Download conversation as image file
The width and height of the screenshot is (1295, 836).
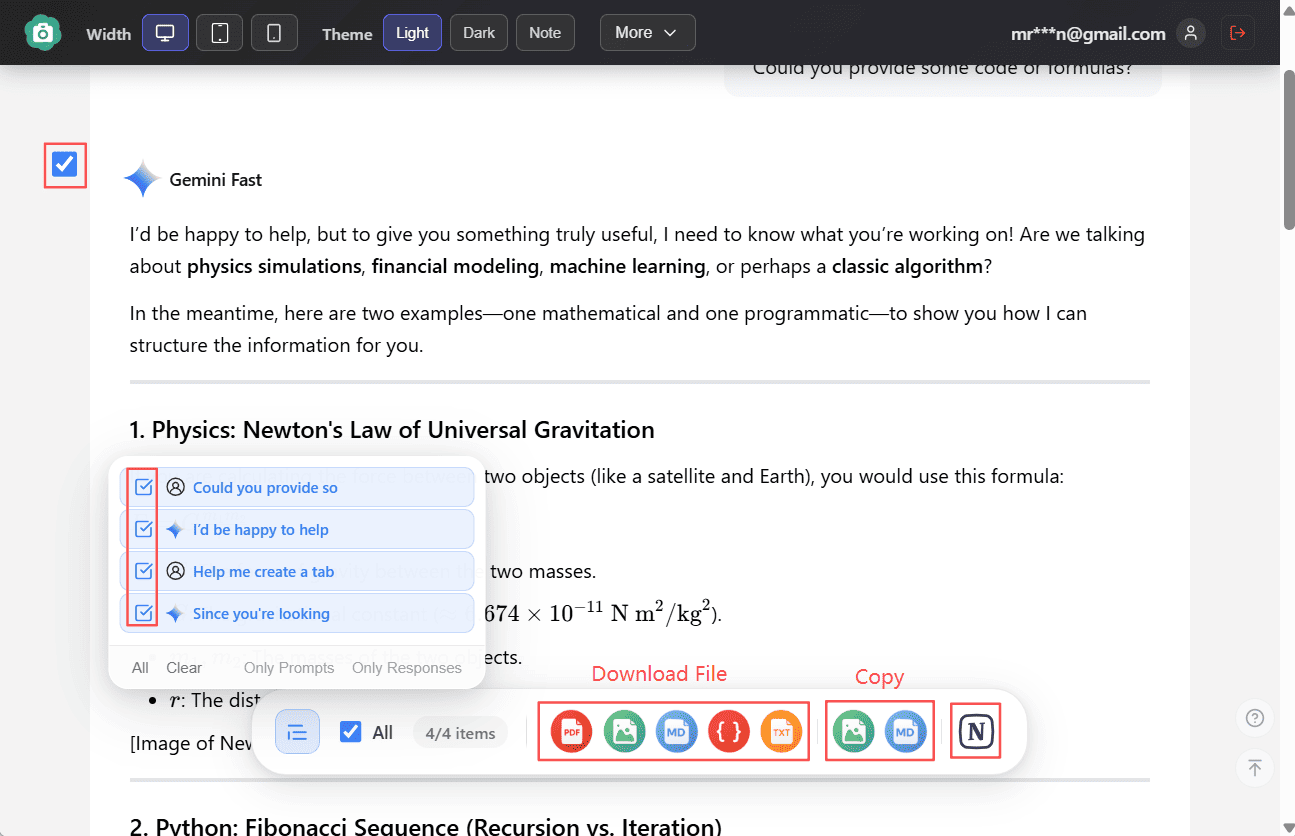[624, 732]
